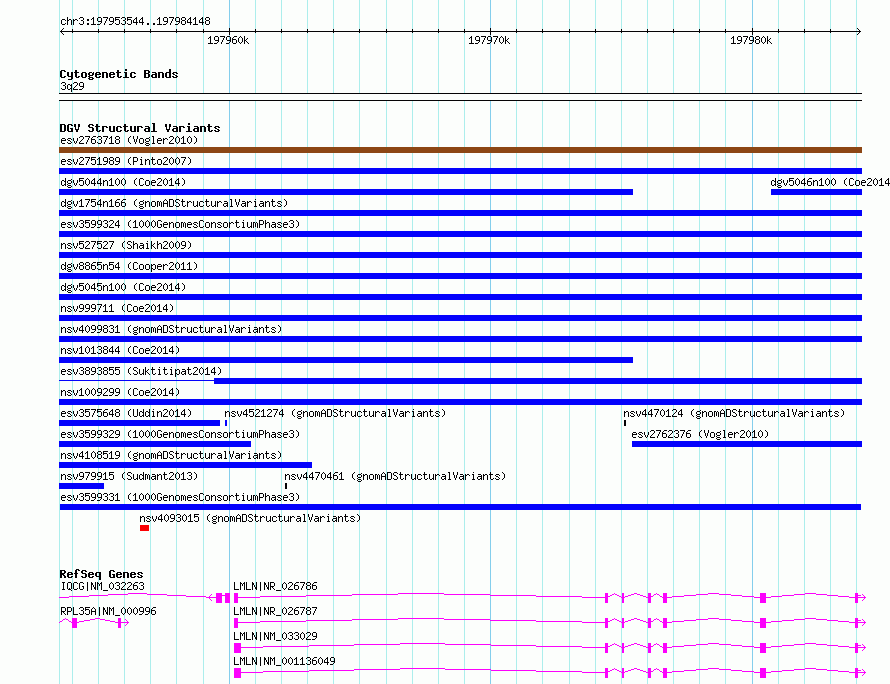Click the IQCG exon blocks near LMLN start
Screen dimensions: 890x684
click(222, 598)
